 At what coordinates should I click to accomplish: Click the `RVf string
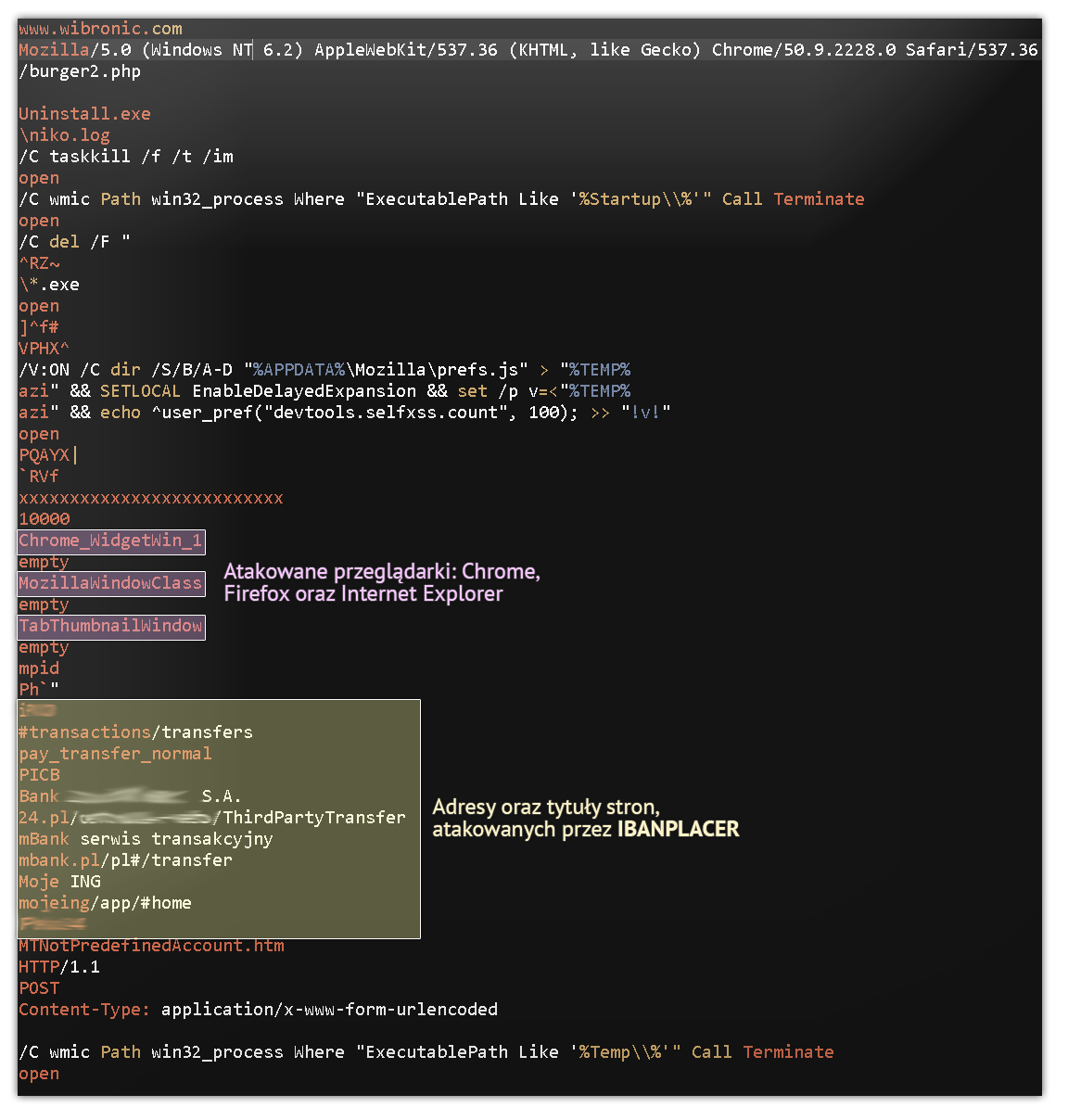(39, 477)
